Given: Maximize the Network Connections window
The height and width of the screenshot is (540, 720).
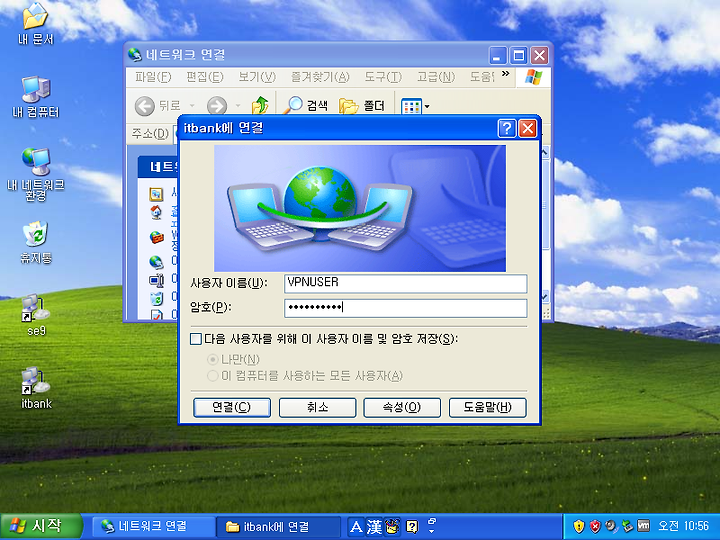Looking at the screenshot, I should (519, 56).
